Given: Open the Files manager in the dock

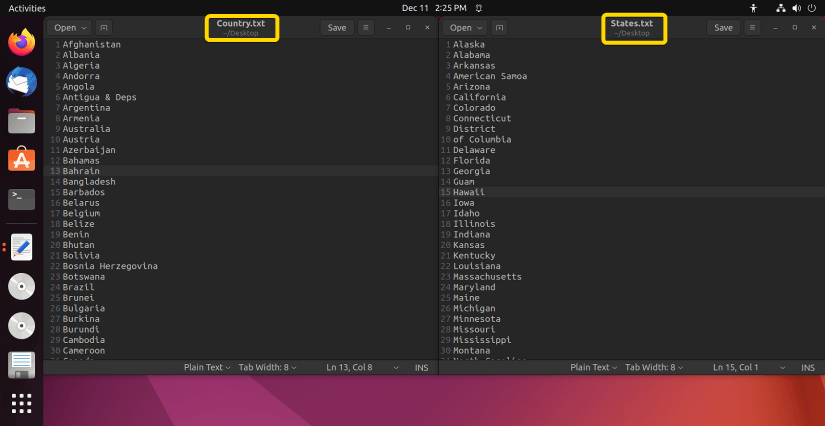Looking at the screenshot, I should pos(22,121).
